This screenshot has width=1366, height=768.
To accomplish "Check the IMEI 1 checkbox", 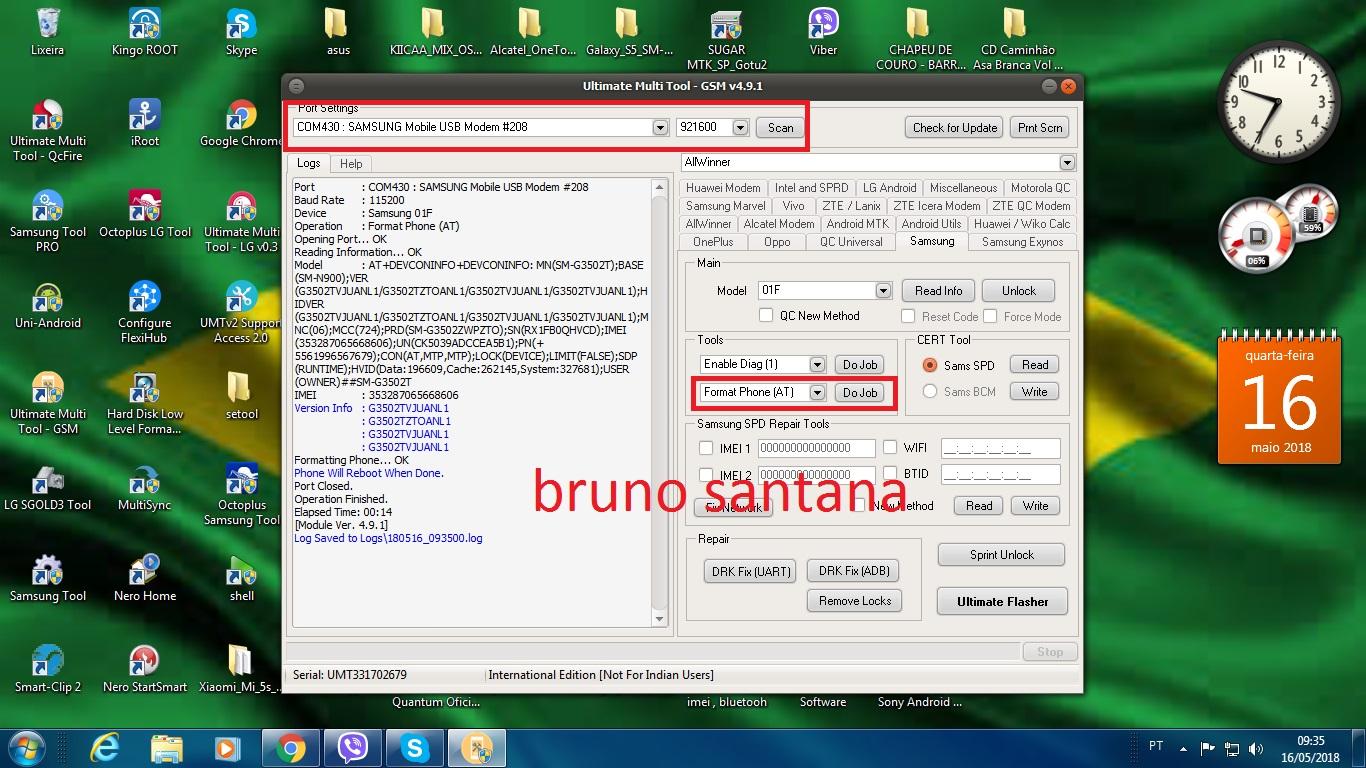I will pos(706,448).
